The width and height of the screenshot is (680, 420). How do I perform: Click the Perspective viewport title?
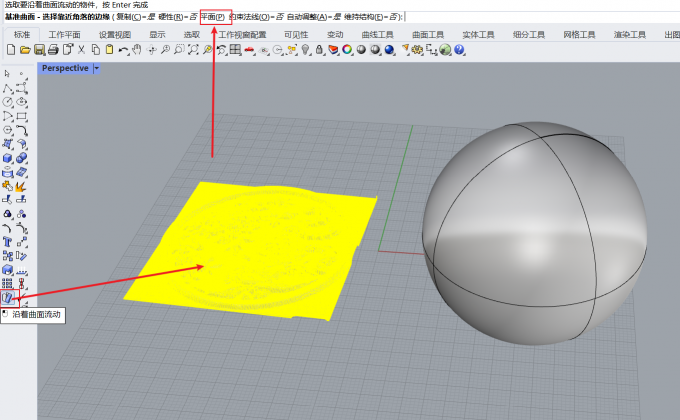pyautogui.click(x=65, y=68)
